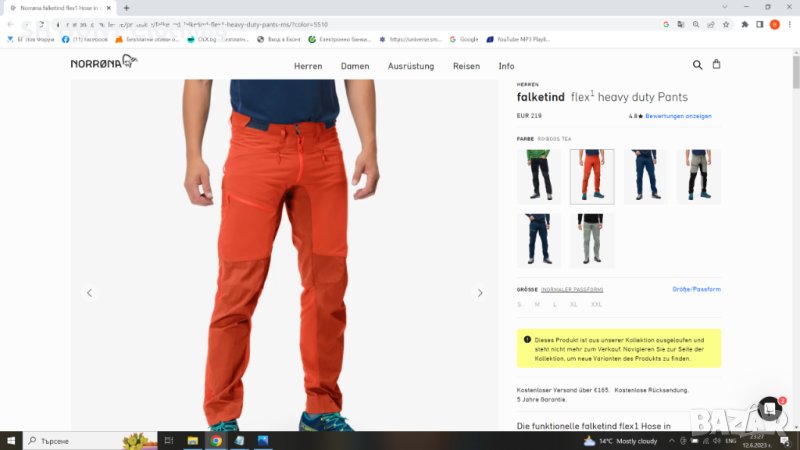
Task: Select size XL option
Action: click(574, 304)
